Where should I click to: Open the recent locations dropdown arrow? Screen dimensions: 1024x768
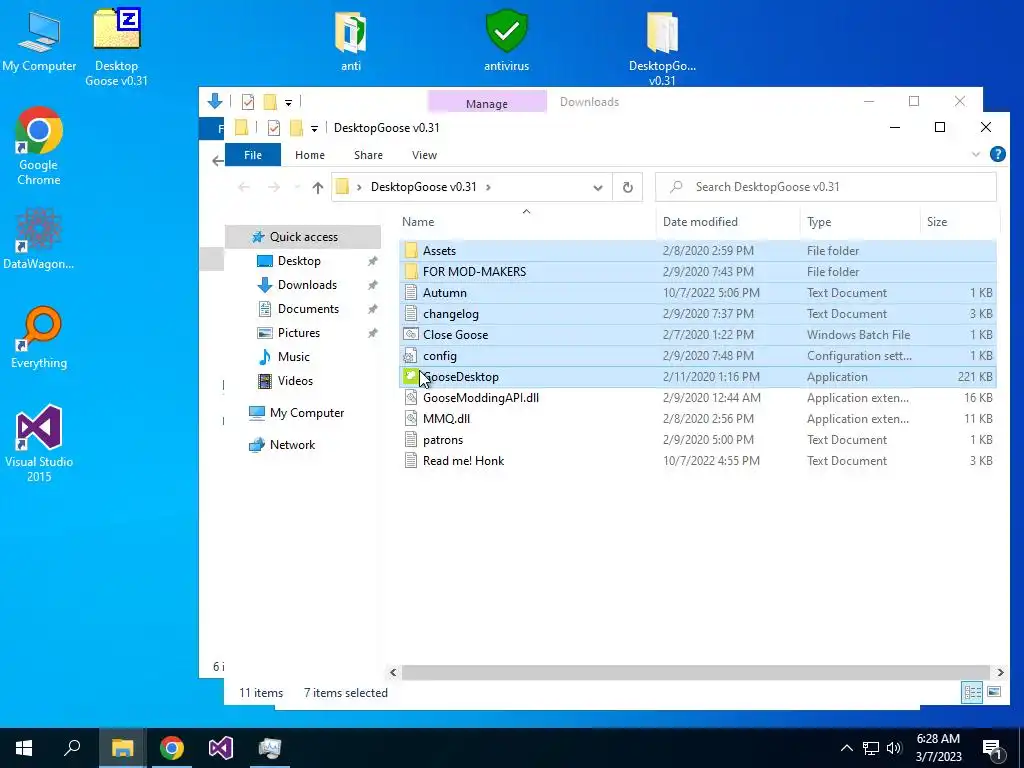297,187
